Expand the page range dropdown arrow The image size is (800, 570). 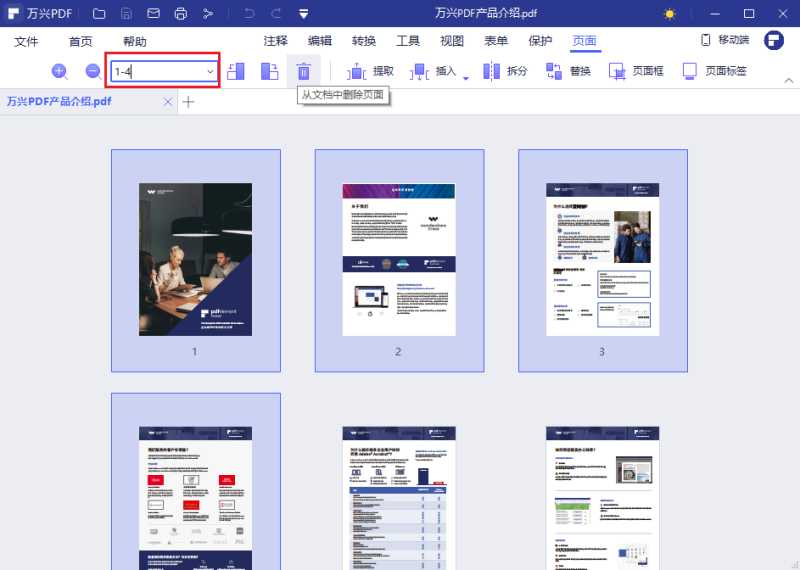click(x=210, y=71)
